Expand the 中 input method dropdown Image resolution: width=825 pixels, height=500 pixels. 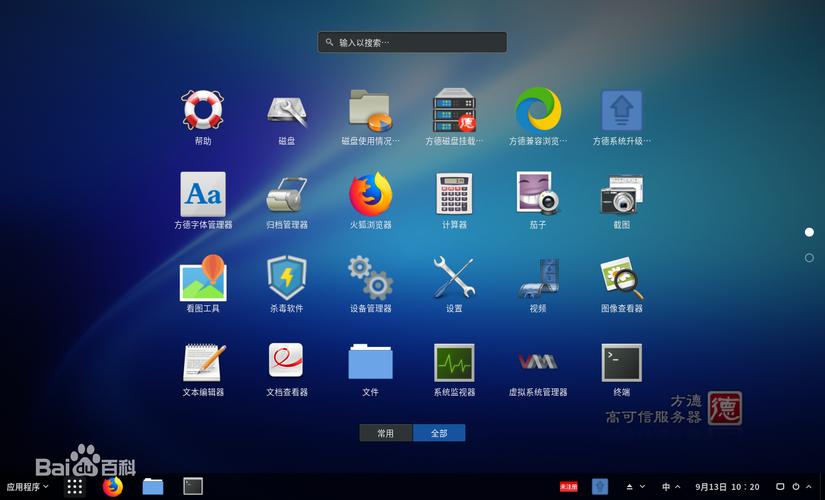click(x=670, y=487)
